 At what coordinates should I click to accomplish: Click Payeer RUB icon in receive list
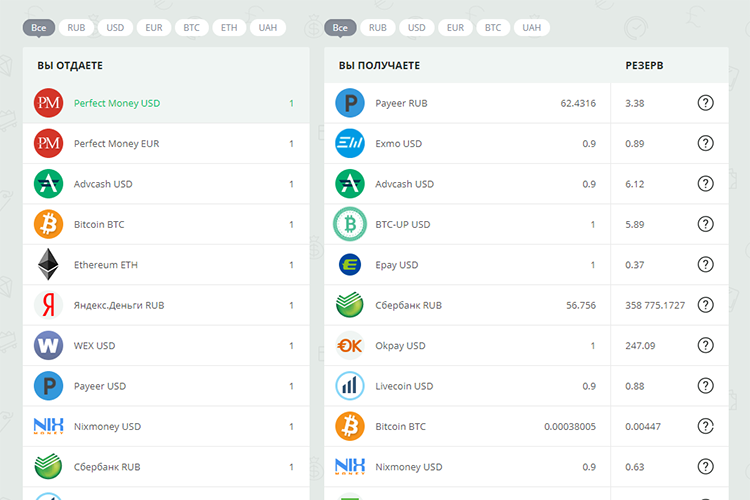pyautogui.click(x=350, y=103)
